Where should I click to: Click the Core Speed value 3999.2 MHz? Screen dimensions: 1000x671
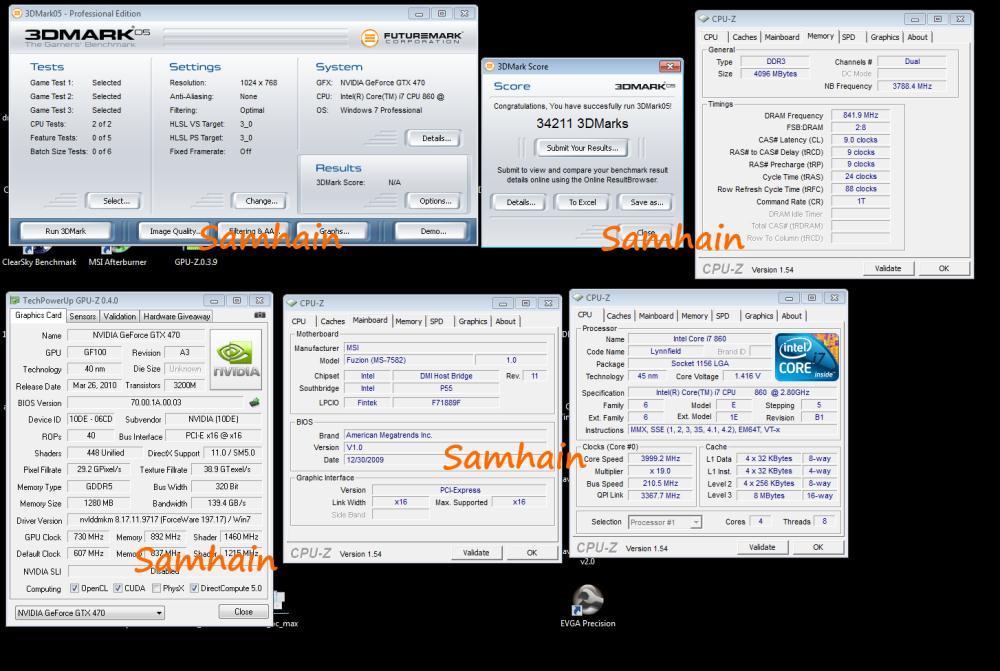click(x=659, y=459)
